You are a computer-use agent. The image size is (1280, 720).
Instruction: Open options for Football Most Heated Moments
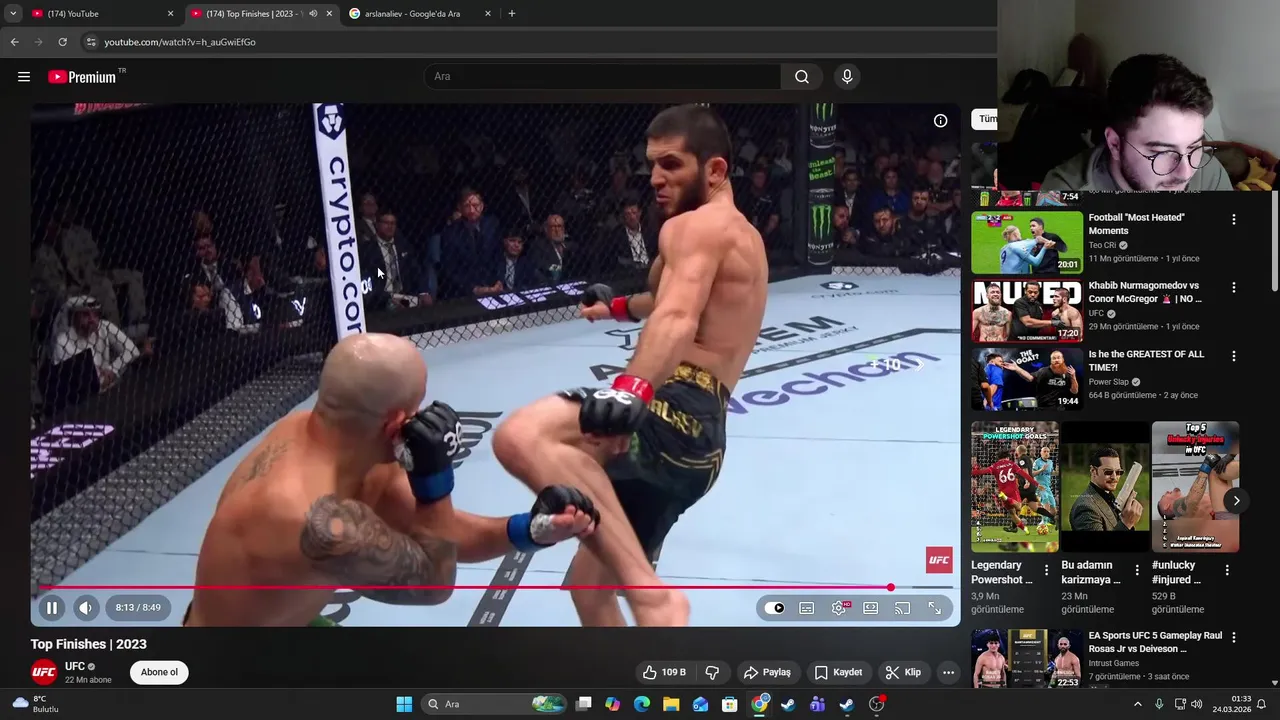coord(1233,219)
